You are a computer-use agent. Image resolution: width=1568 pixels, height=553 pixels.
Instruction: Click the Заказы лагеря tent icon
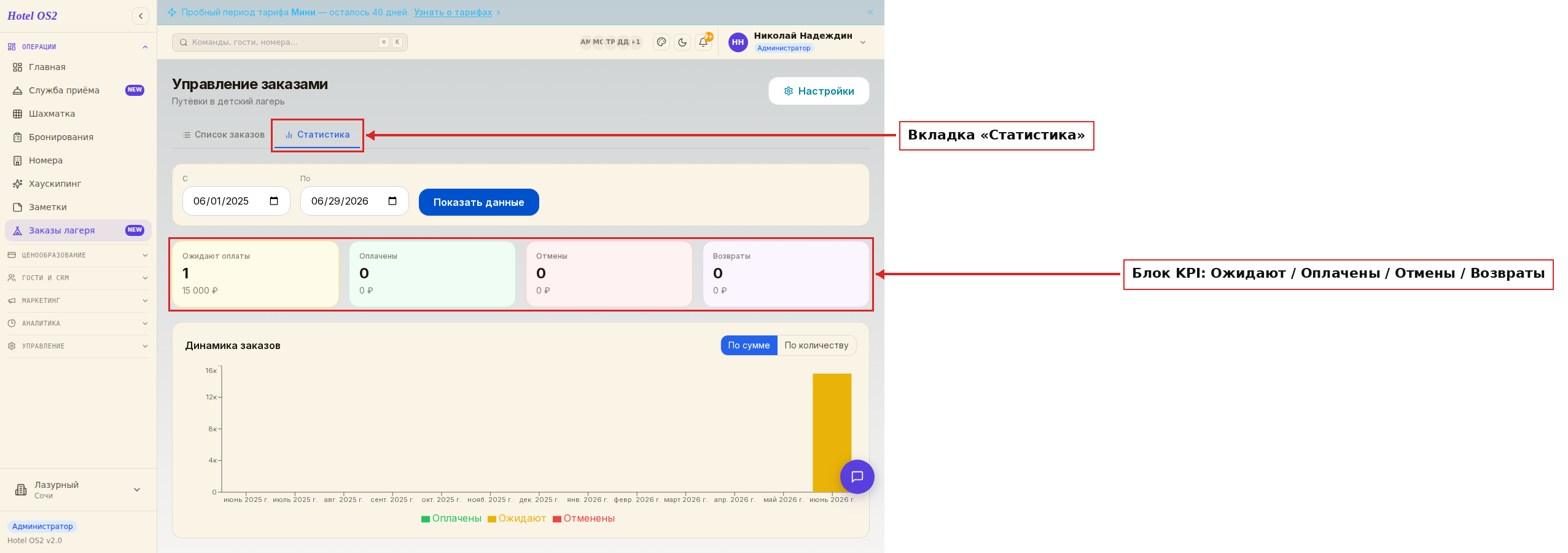[x=18, y=230]
